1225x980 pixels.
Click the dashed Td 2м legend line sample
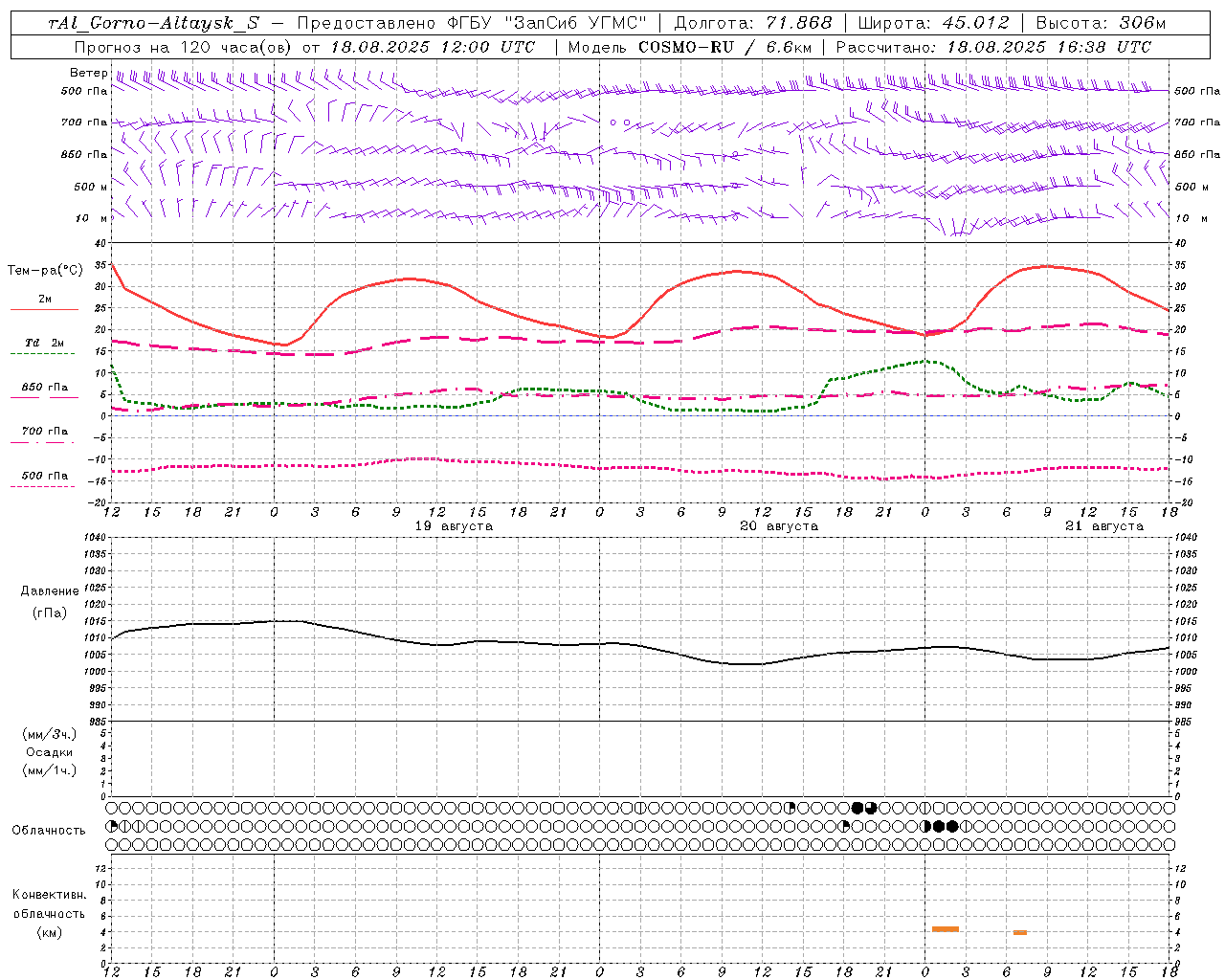42,354
